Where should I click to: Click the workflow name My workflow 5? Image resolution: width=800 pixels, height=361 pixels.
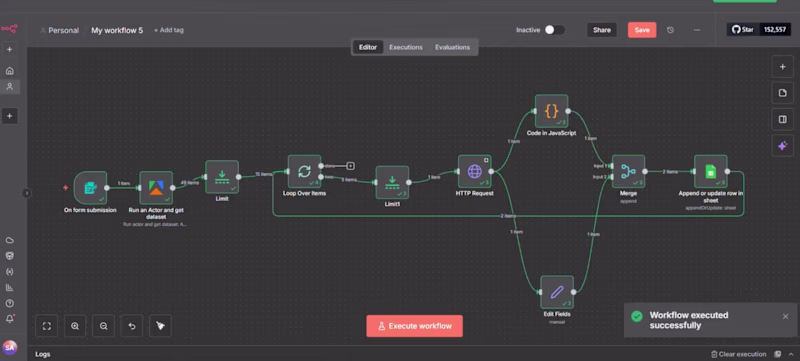(x=117, y=30)
